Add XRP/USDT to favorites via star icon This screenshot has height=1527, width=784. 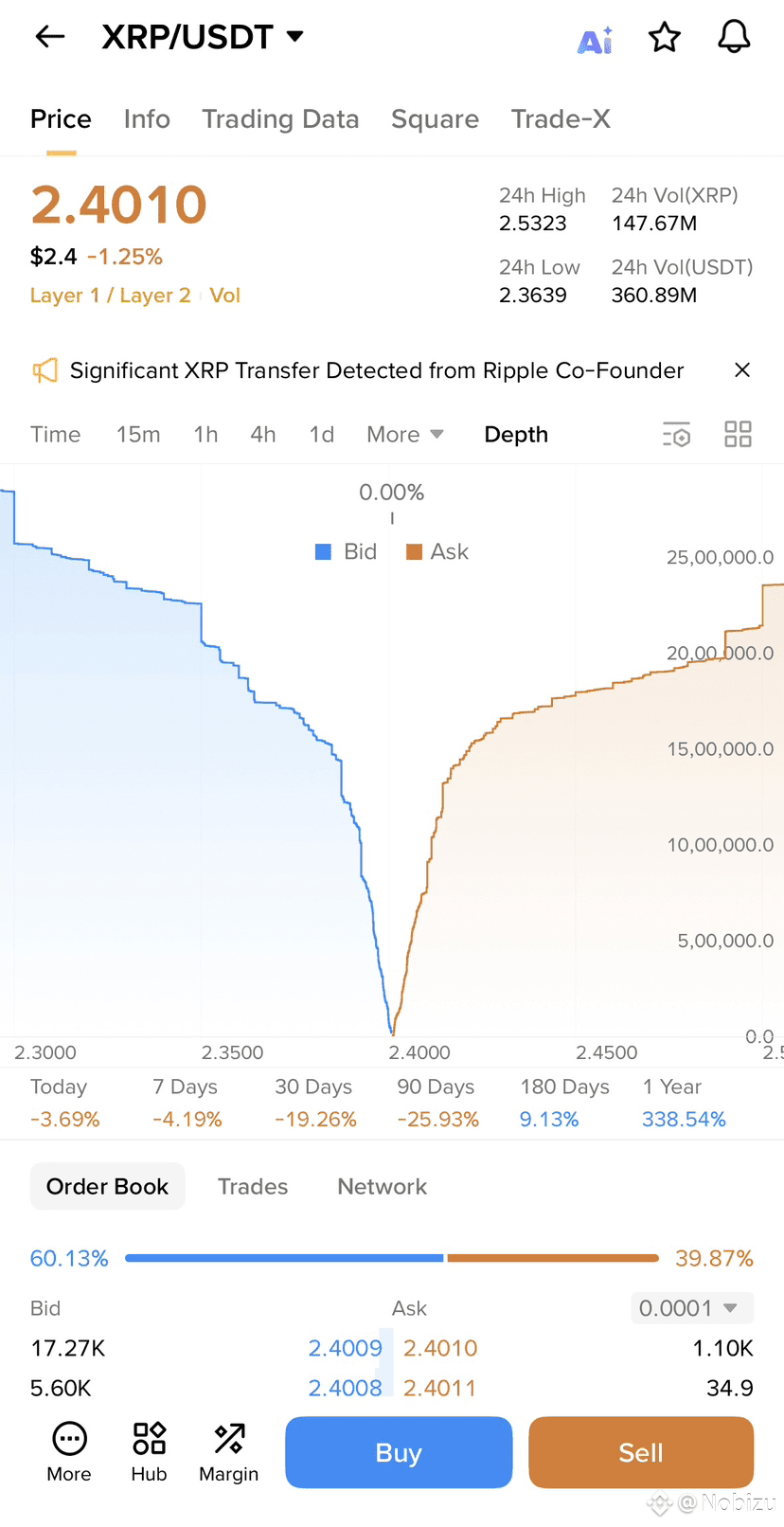(665, 38)
